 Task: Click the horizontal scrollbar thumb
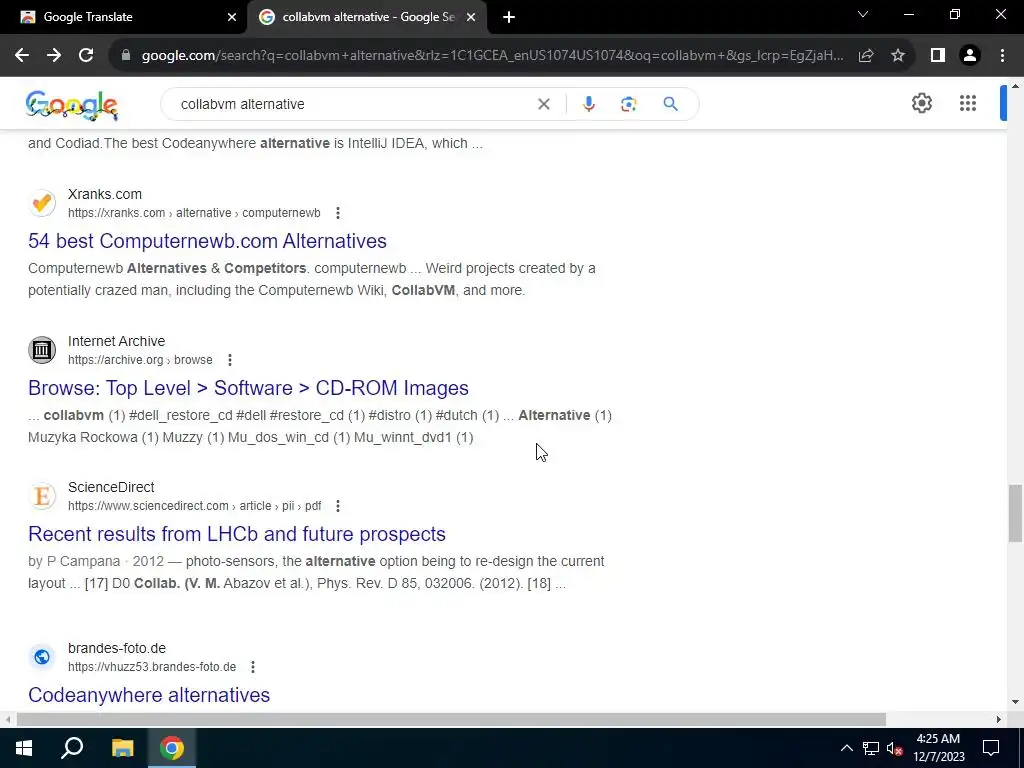click(x=451, y=720)
